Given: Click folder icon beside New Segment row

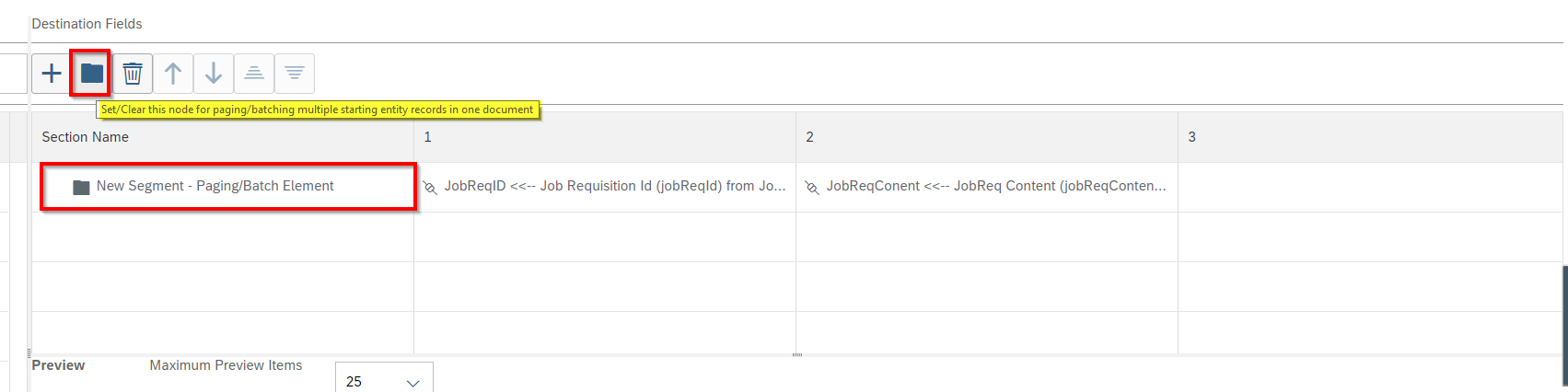Looking at the screenshot, I should pyautogui.click(x=81, y=187).
